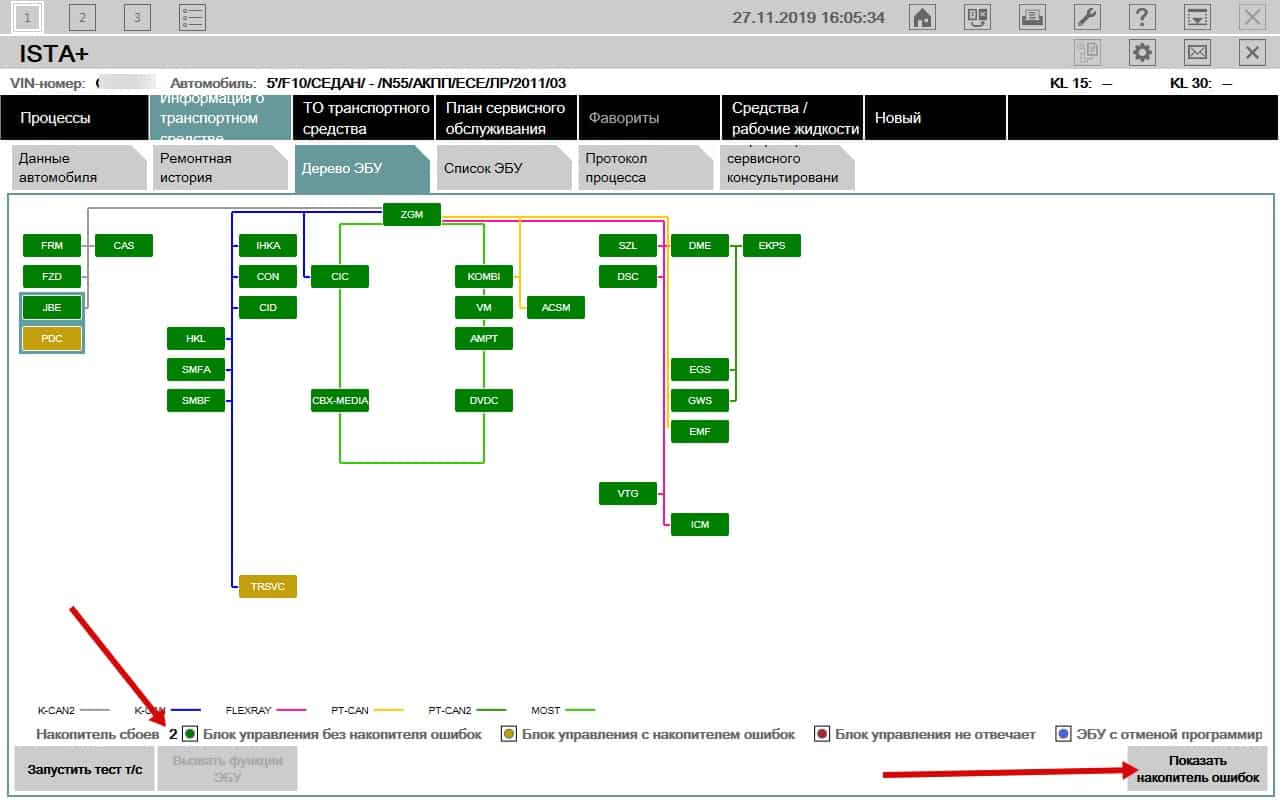Select the yellow PDC control unit
1280x800 pixels.
(x=52, y=338)
